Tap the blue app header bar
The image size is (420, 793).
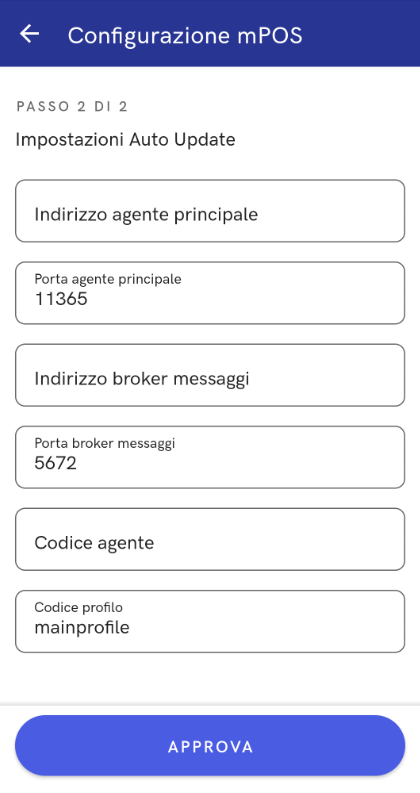(x=210, y=33)
